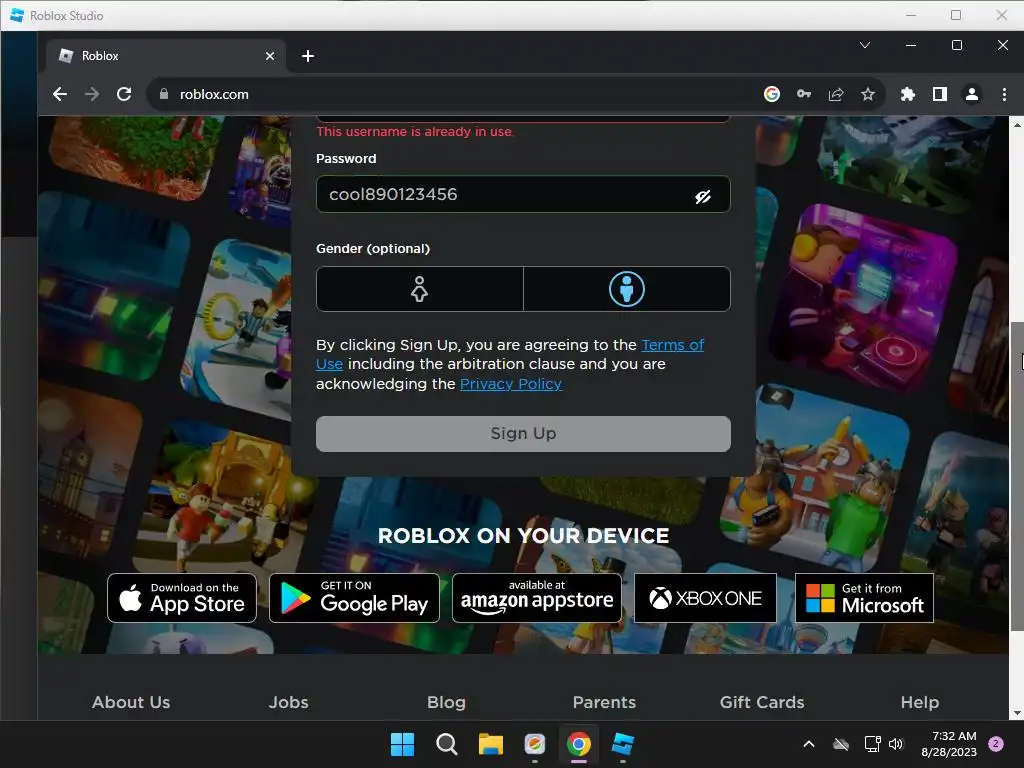The height and width of the screenshot is (768, 1024).
Task: Bookmark this page with star icon
Action: pyautogui.click(x=867, y=94)
